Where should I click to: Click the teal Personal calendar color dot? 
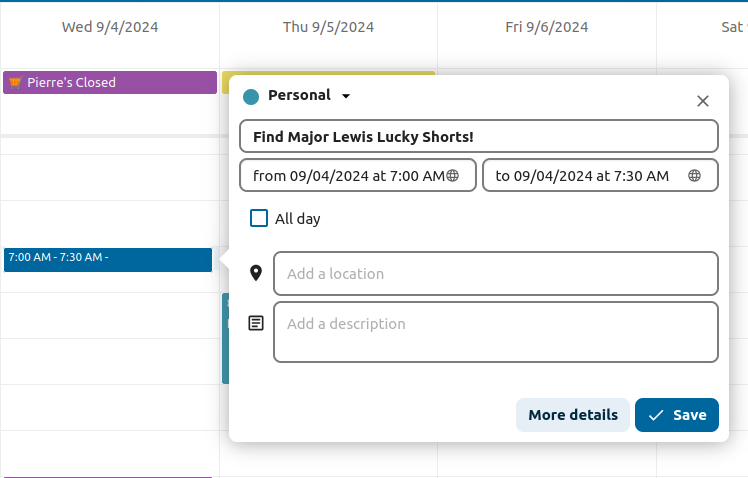coord(251,96)
